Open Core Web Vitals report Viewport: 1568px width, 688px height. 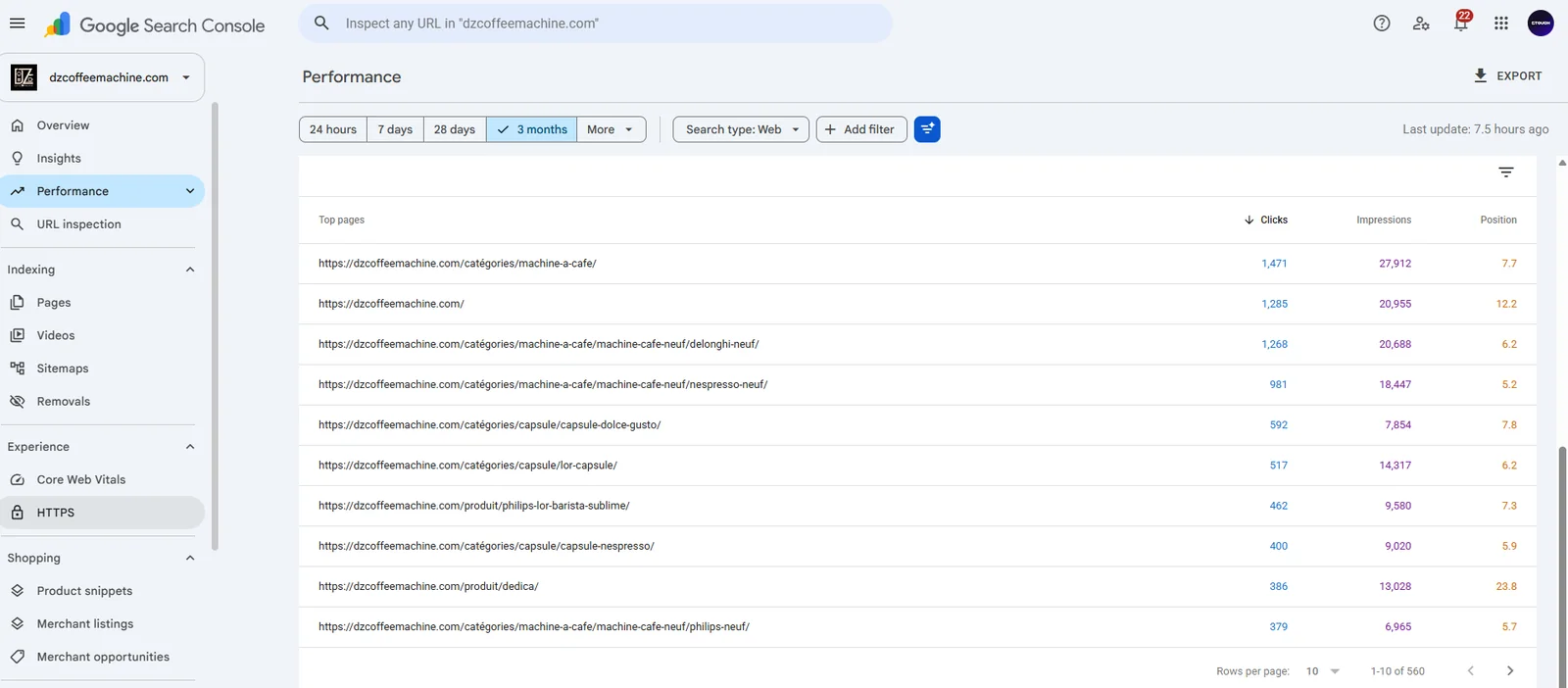(102, 479)
